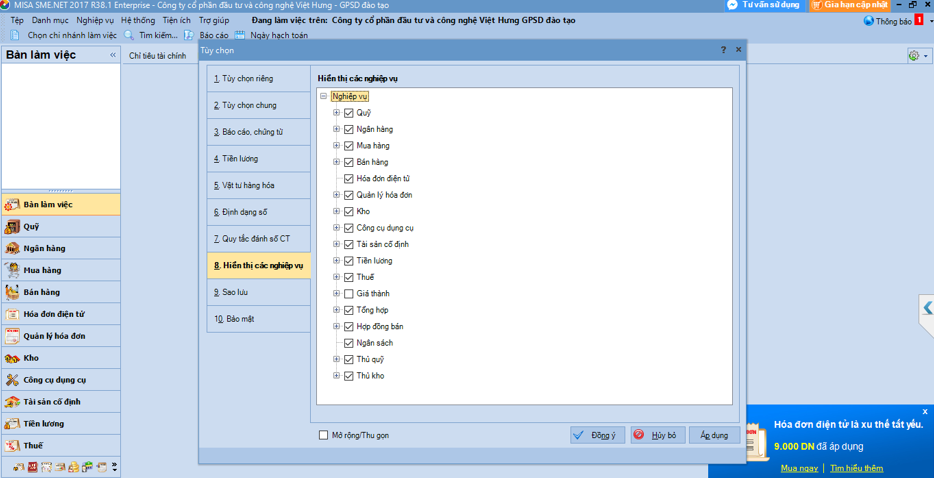Image resolution: width=934 pixels, height=478 pixels.
Task: Click the Đồng ý button
Action: (x=597, y=435)
